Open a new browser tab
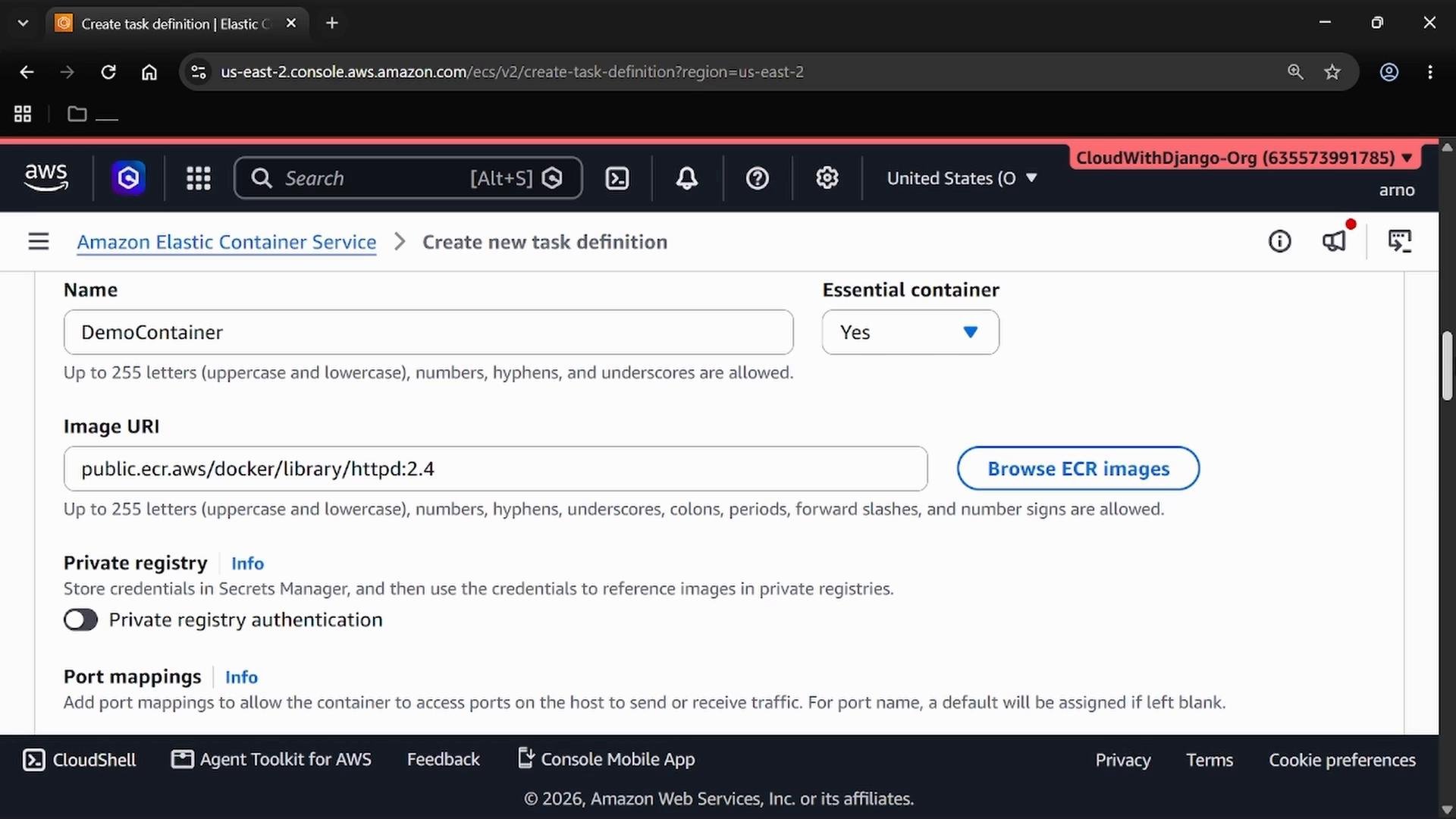Image resolution: width=1456 pixels, height=819 pixels. coord(331,23)
